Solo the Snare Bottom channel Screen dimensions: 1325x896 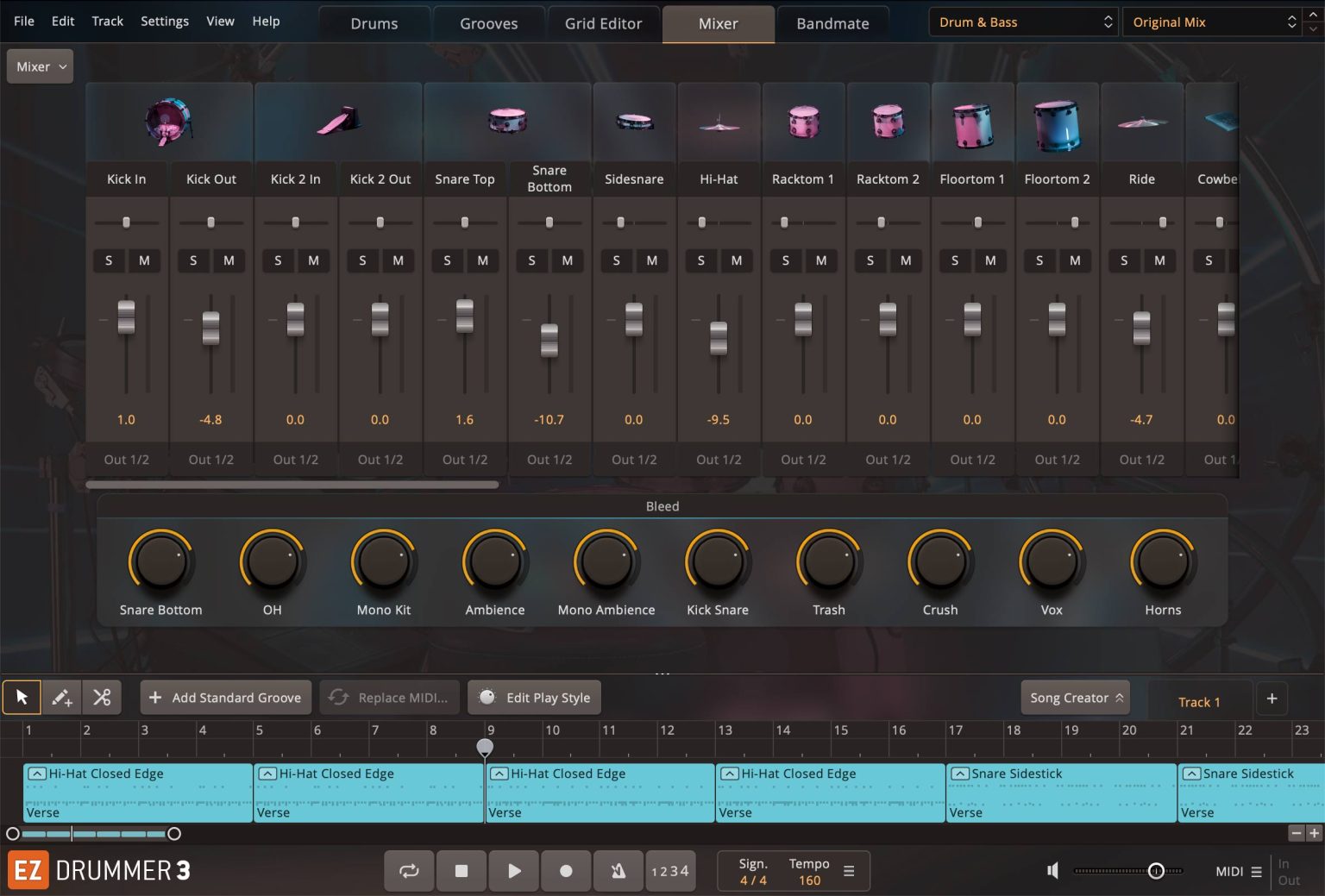(531, 260)
